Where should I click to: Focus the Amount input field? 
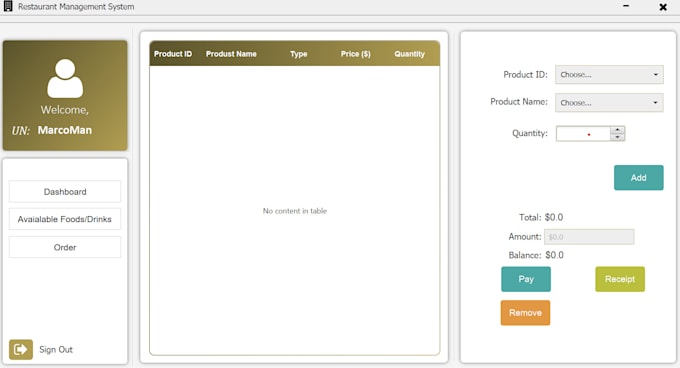(x=589, y=237)
